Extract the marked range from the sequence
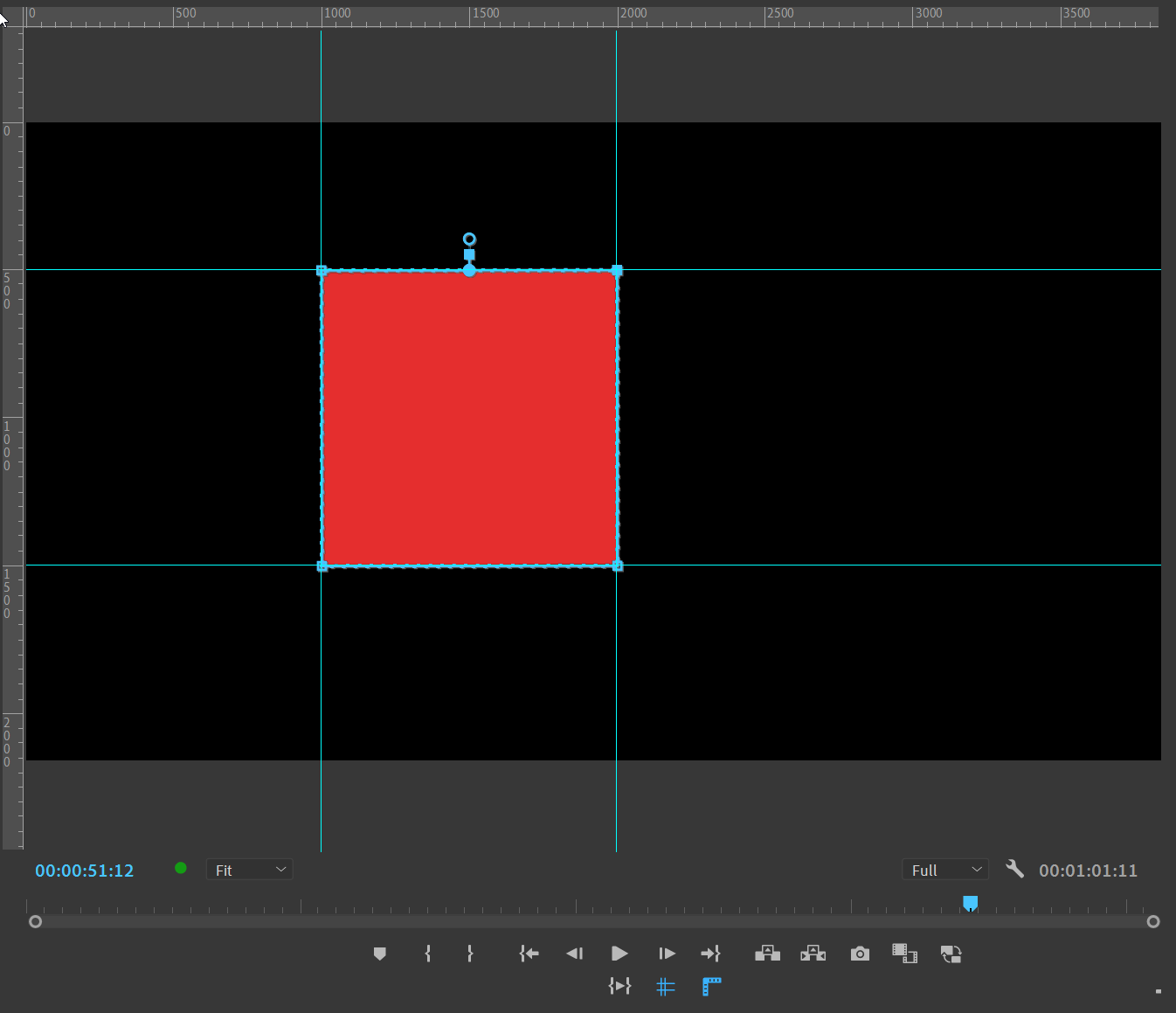 tap(813, 954)
